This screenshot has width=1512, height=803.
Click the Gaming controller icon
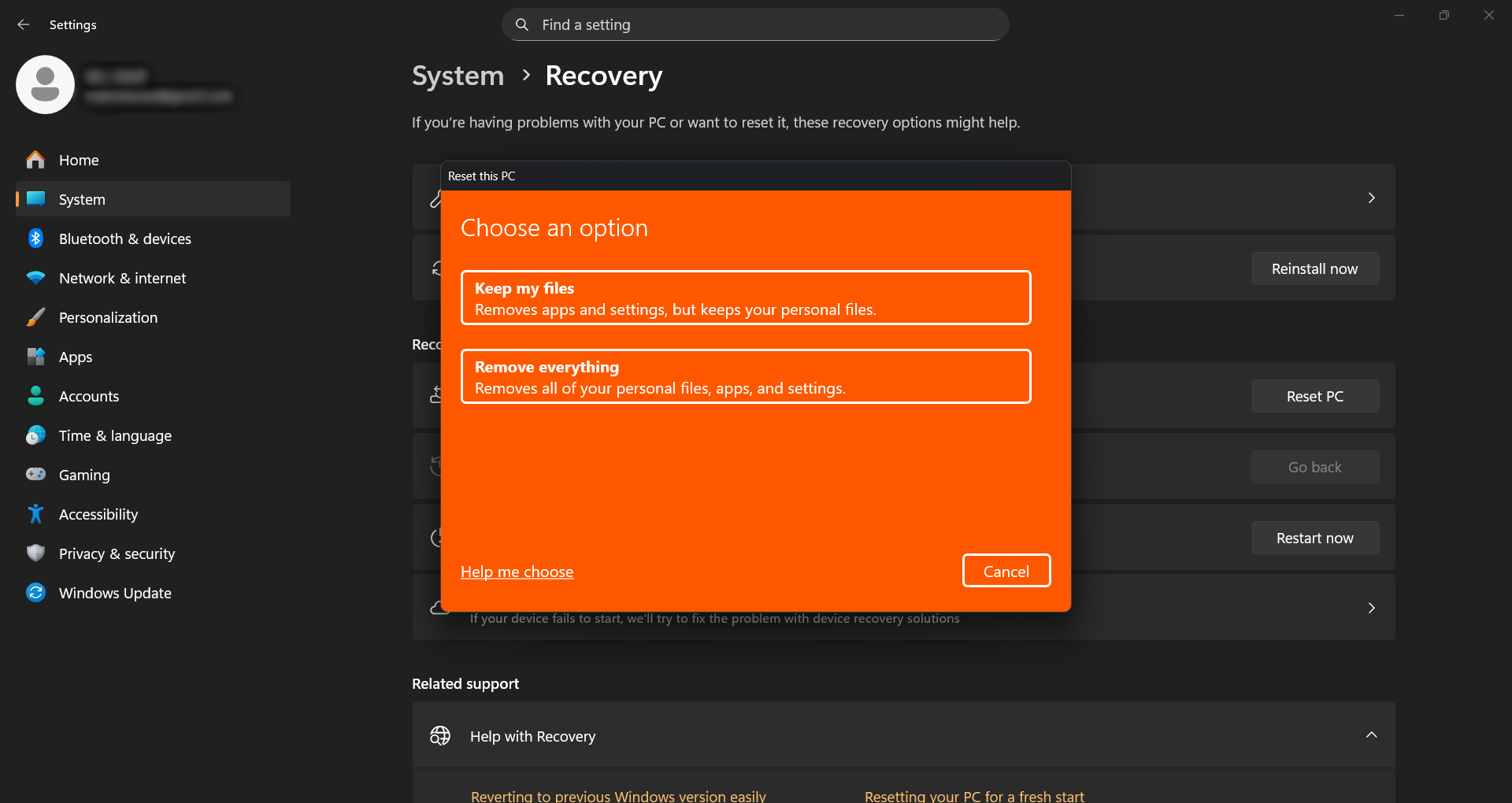coord(35,475)
